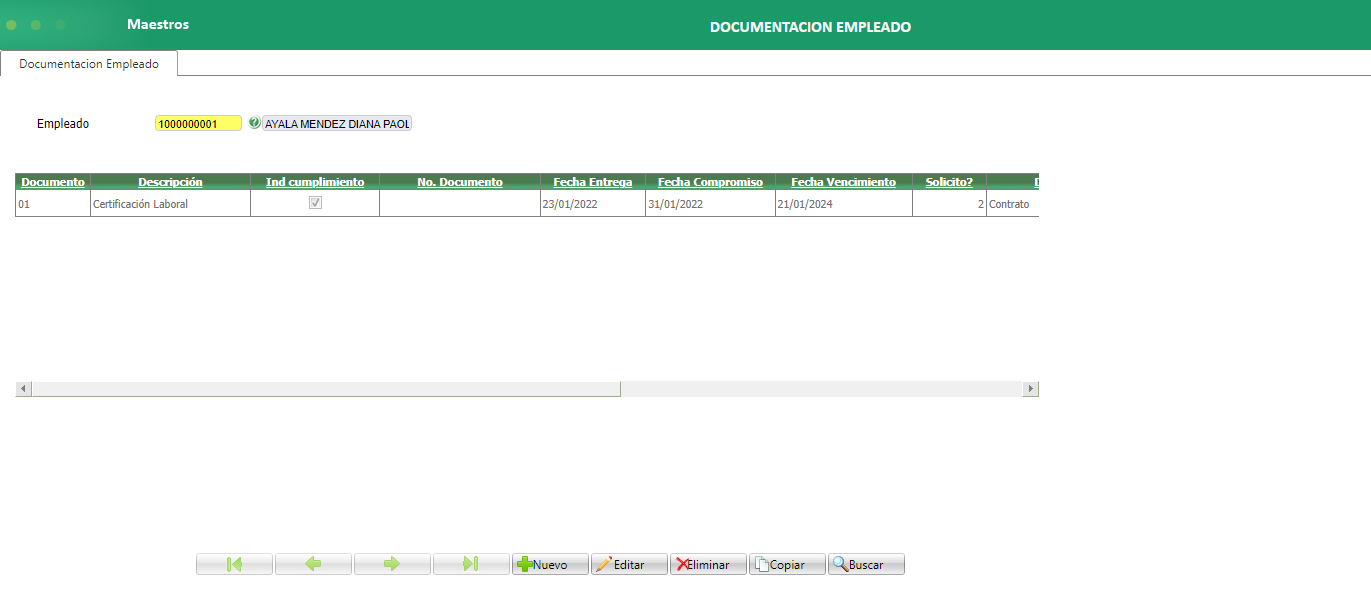Click the '23/01/2022' delivery date cell

tap(593, 203)
